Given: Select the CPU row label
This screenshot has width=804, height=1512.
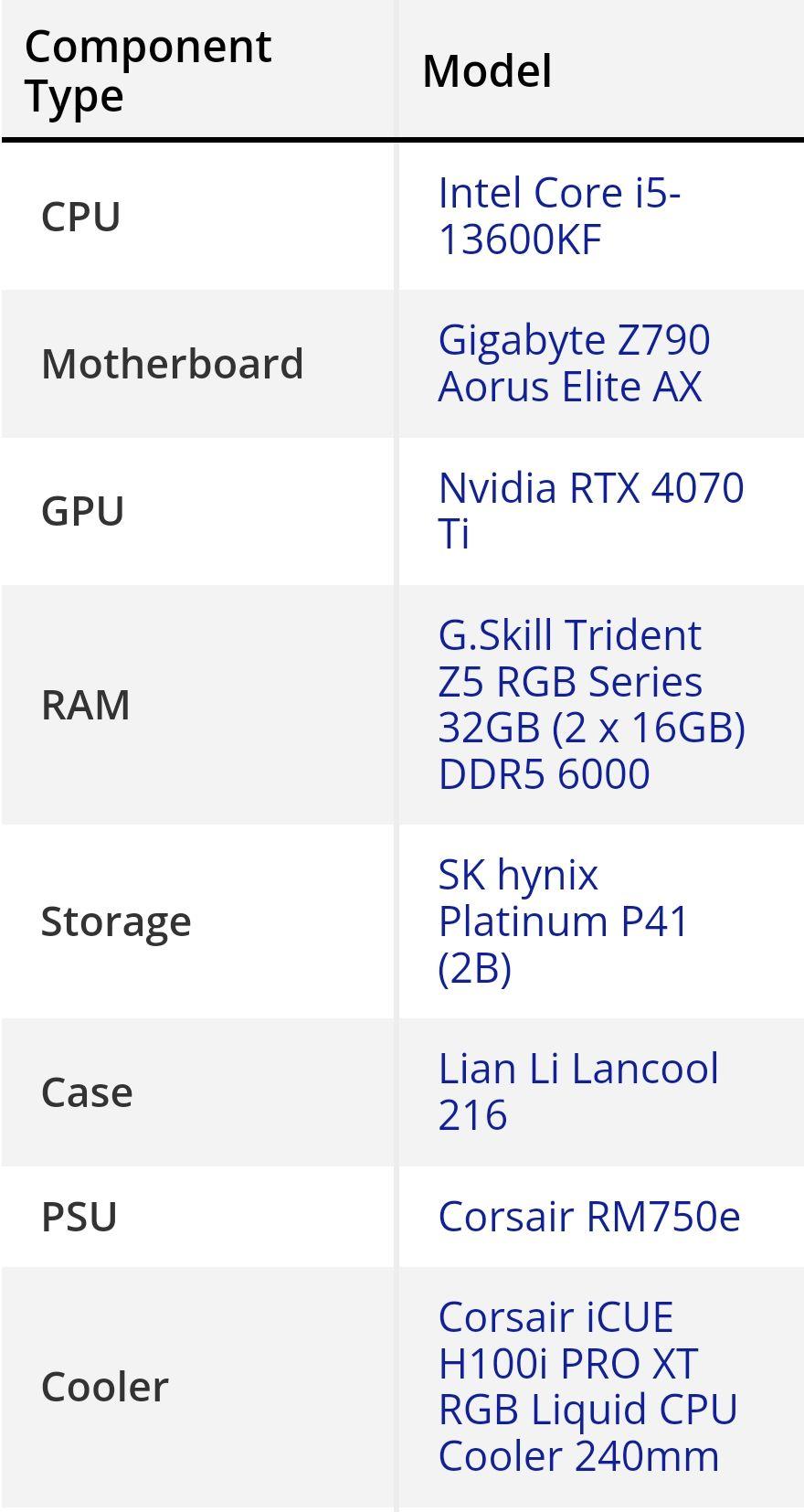Looking at the screenshot, I should tap(80, 217).
